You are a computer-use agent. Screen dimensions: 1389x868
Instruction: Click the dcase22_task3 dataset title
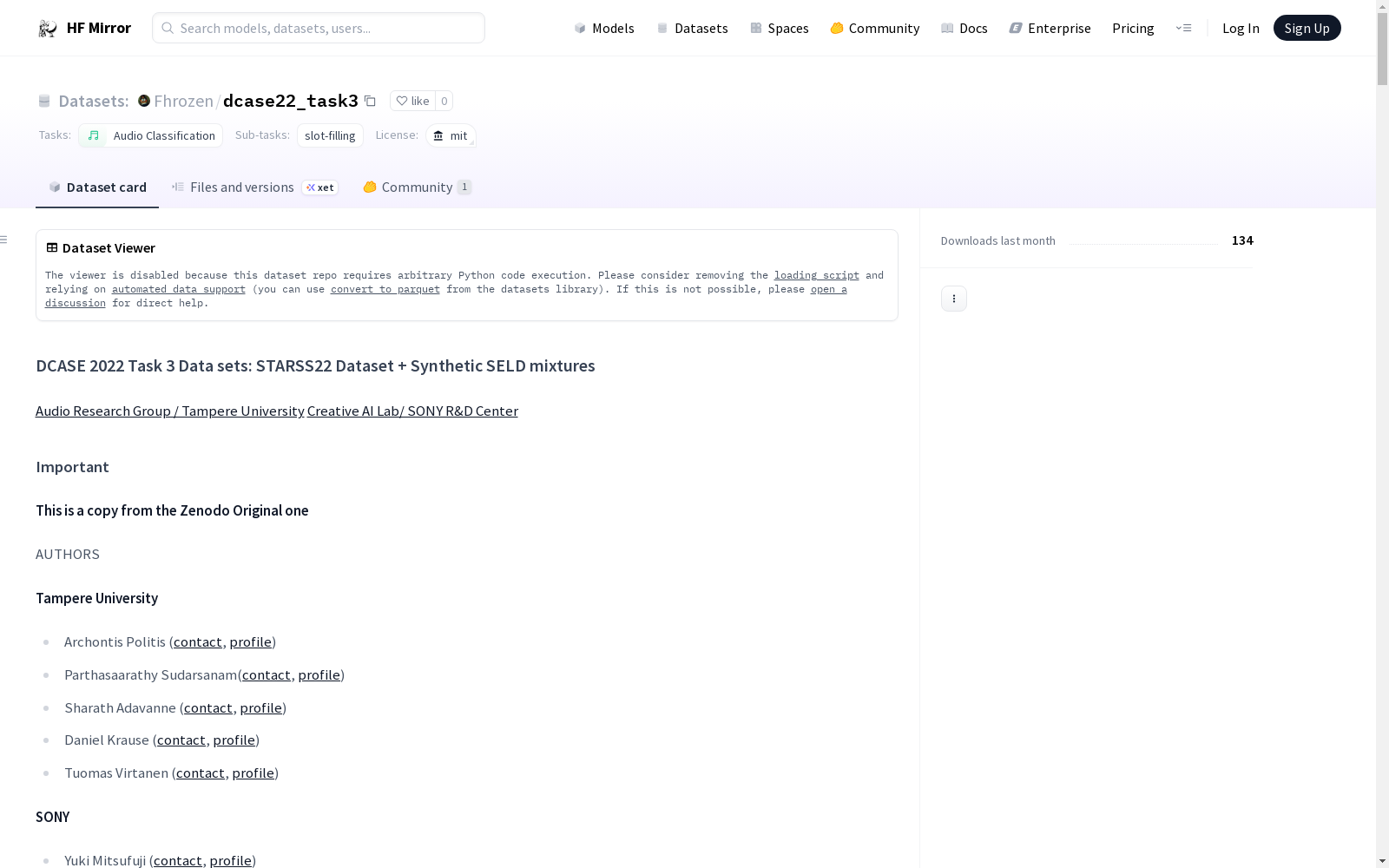coord(291,101)
